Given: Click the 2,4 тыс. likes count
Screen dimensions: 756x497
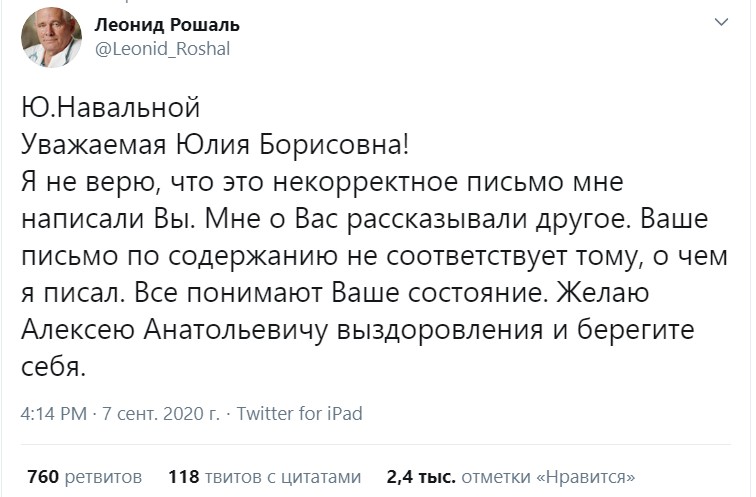Looking at the screenshot, I should click(421, 477).
